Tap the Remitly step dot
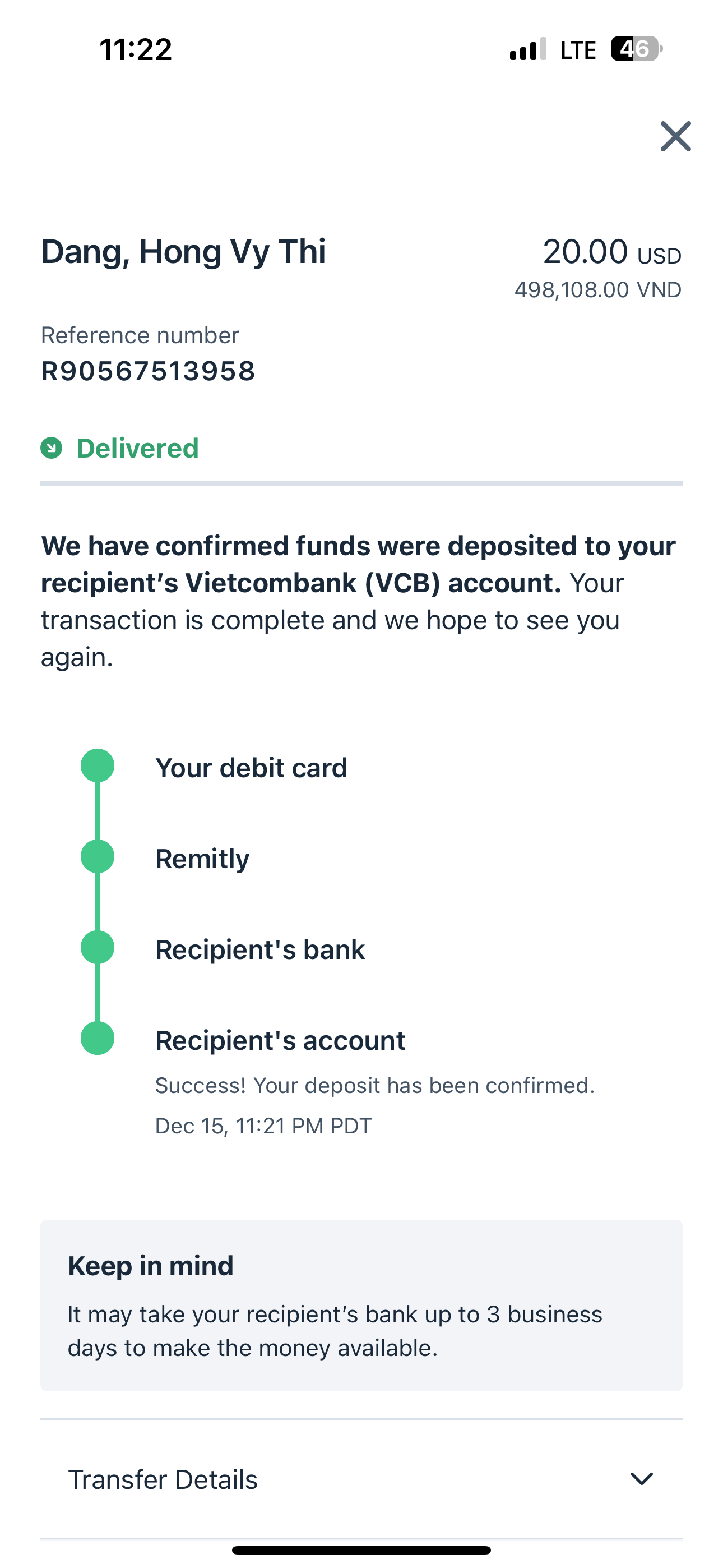This screenshot has width=723, height=1568. pyautogui.click(x=98, y=856)
